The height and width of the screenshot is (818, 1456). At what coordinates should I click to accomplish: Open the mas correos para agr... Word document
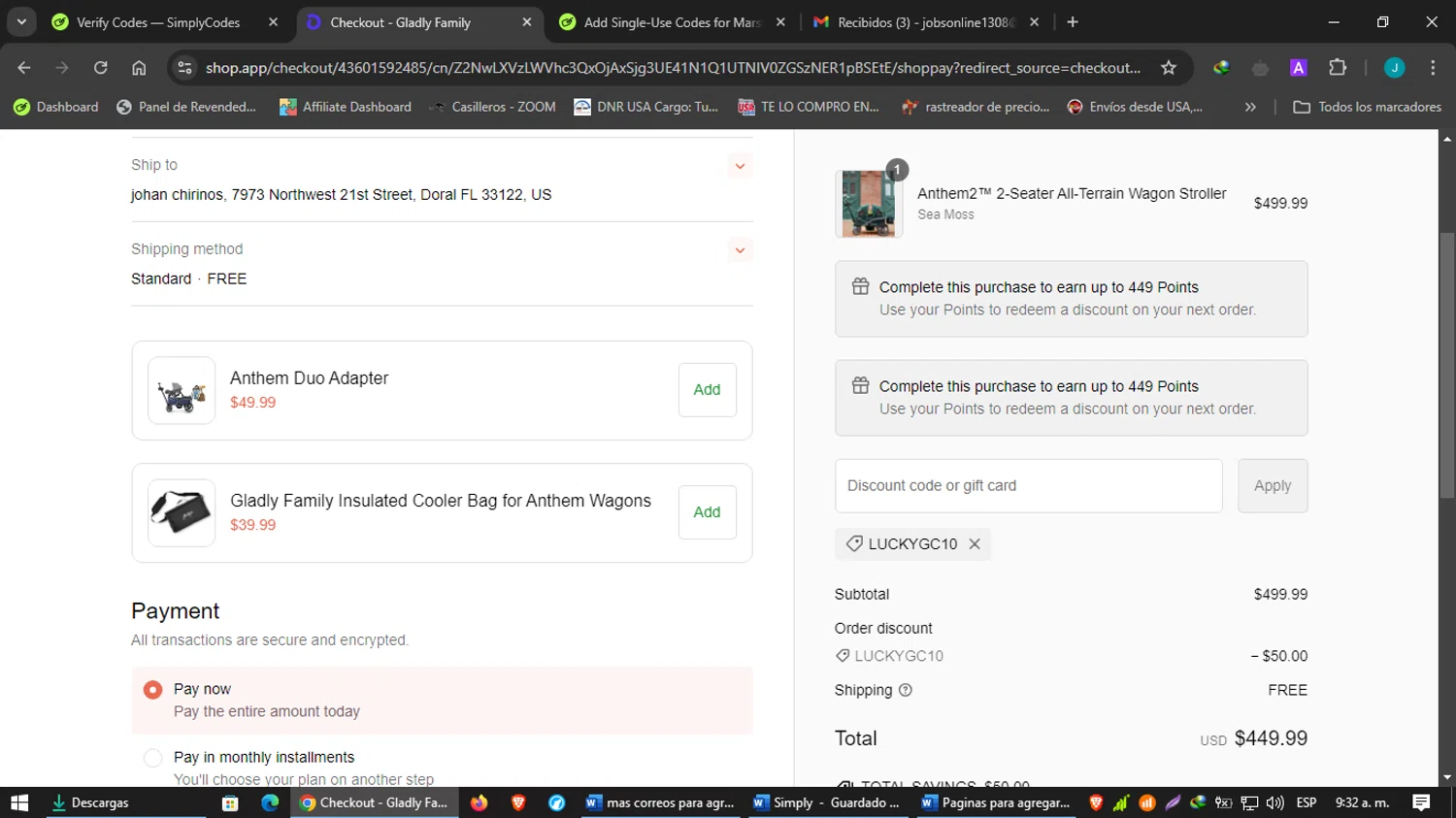pos(660,802)
